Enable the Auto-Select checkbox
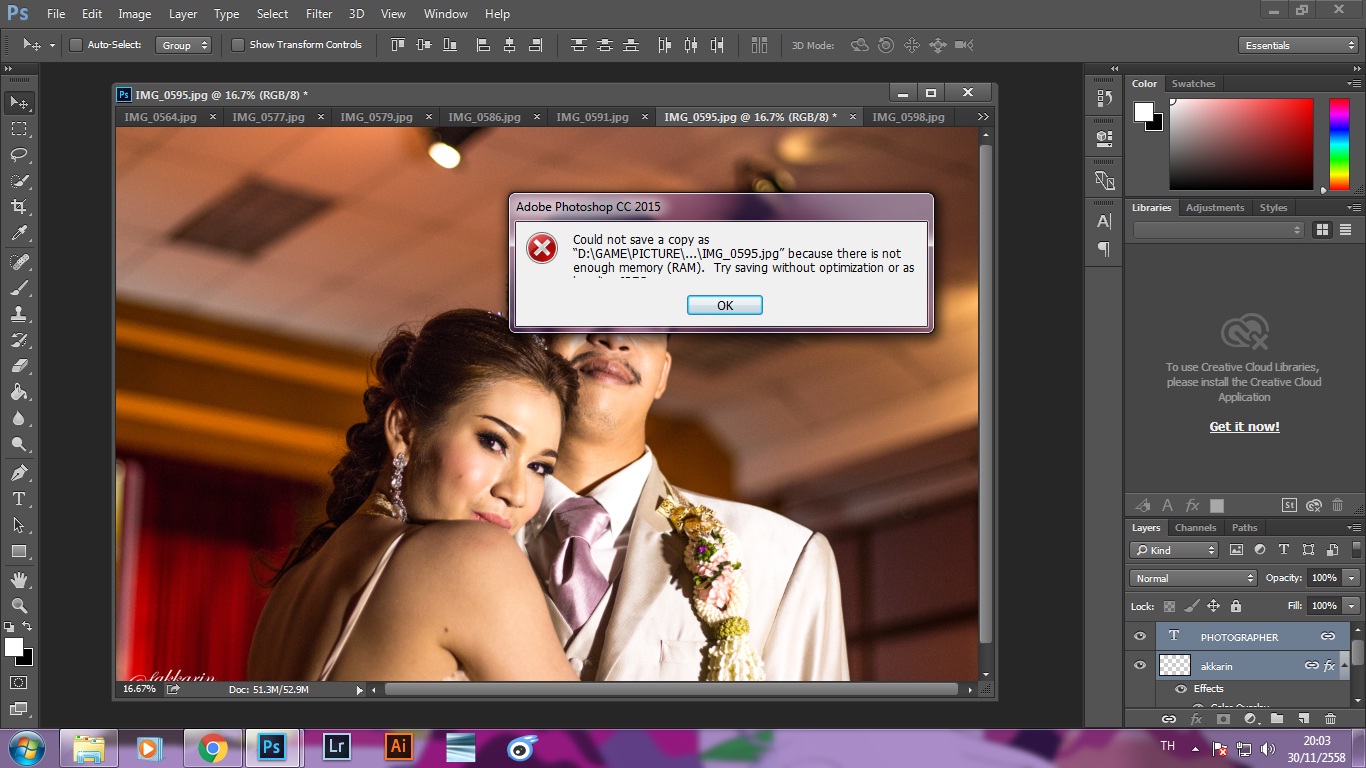The image size is (1366, 768). (76, 45)
